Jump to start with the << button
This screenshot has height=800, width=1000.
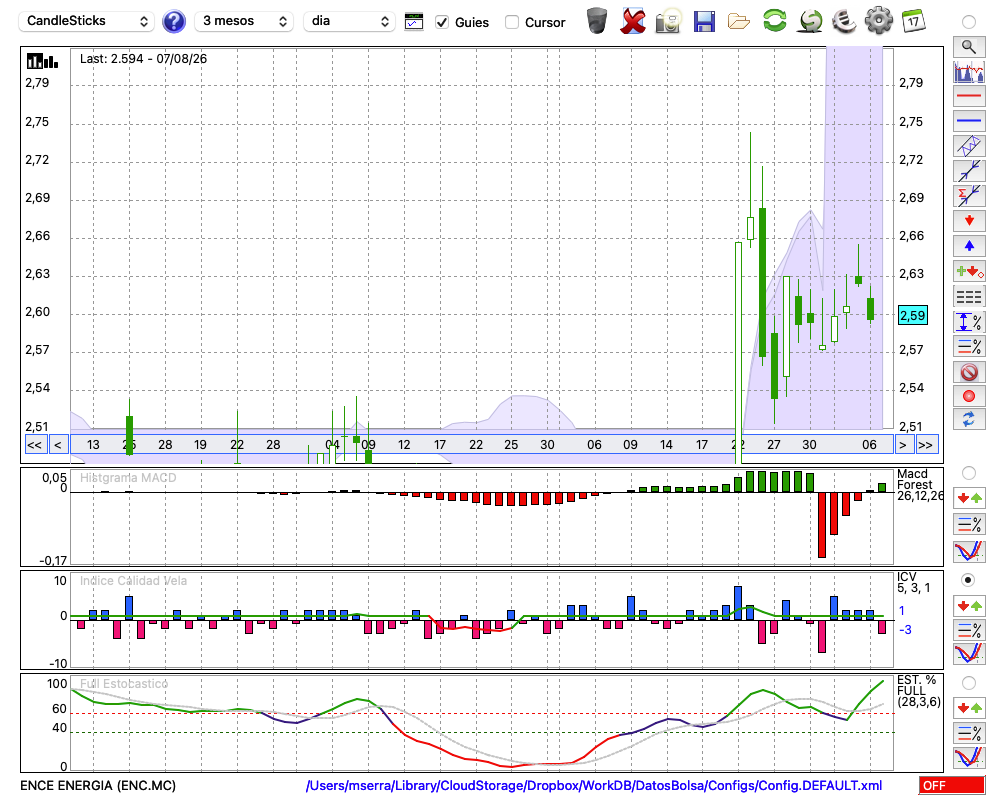35,445
